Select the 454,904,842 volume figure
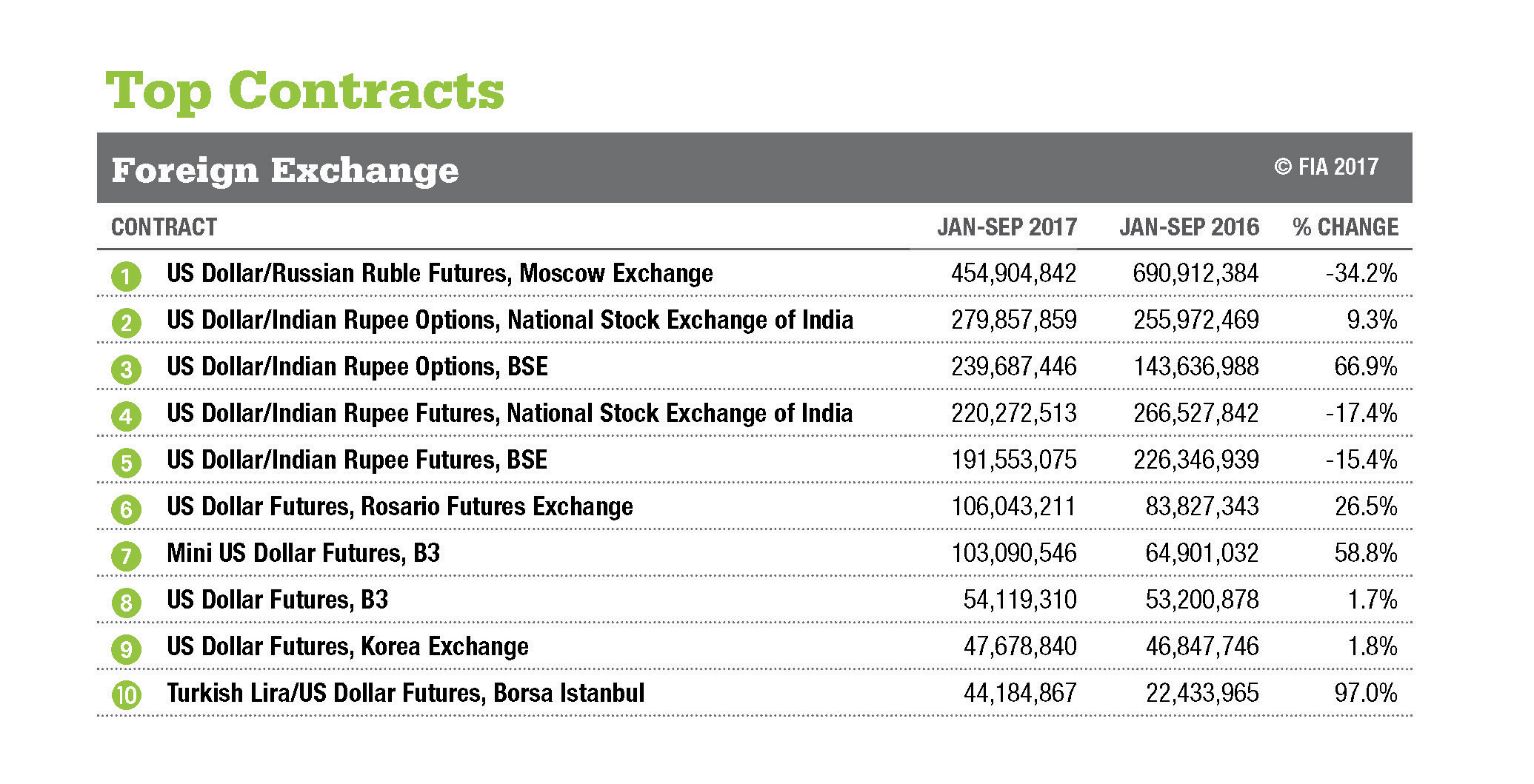The height and width of the screenshot is (784, 1534). click(1013, 273)
